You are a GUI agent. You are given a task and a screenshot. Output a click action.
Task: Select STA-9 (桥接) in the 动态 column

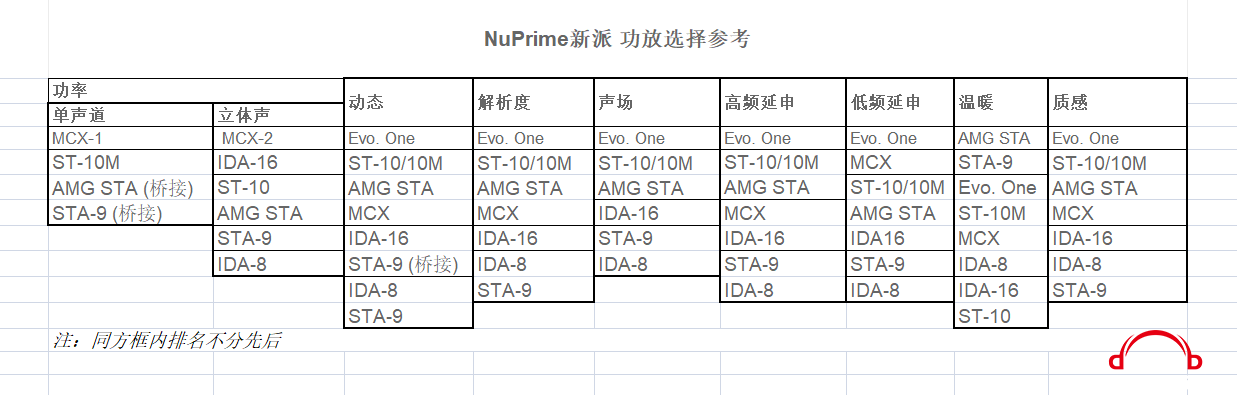[x=408, y=264]
